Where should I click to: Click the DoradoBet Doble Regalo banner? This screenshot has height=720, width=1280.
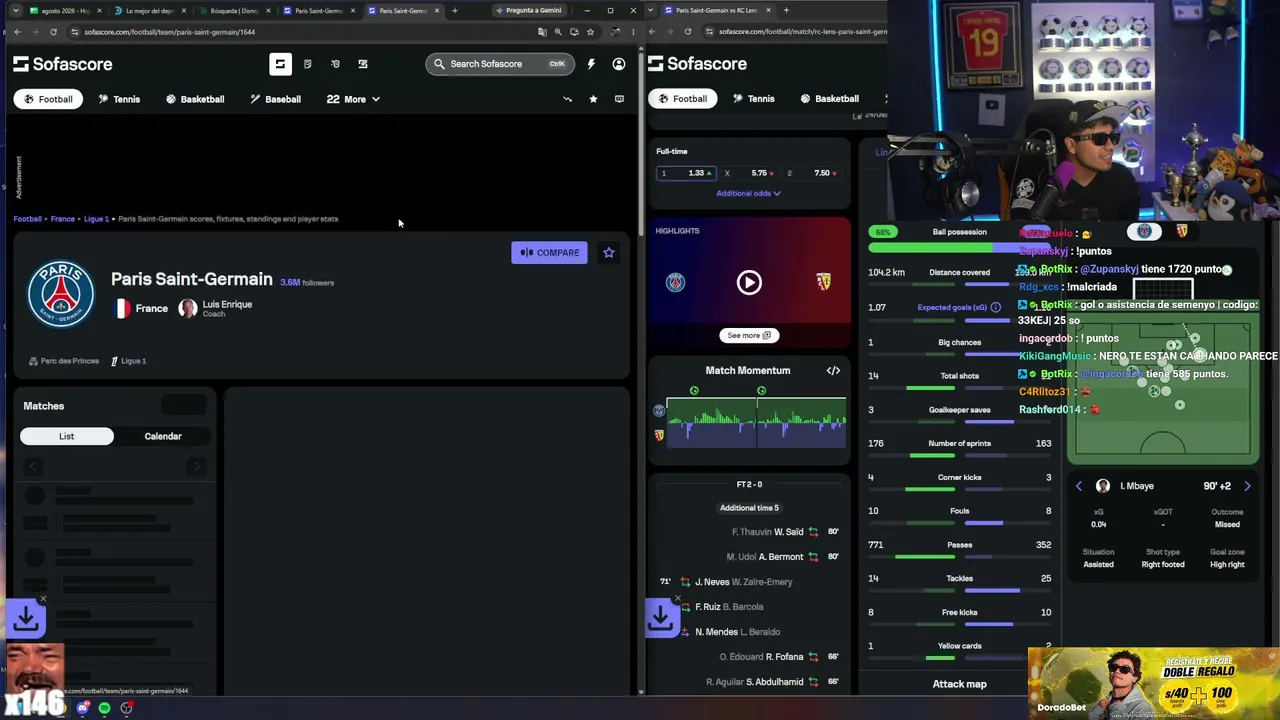click(1154, 683)
